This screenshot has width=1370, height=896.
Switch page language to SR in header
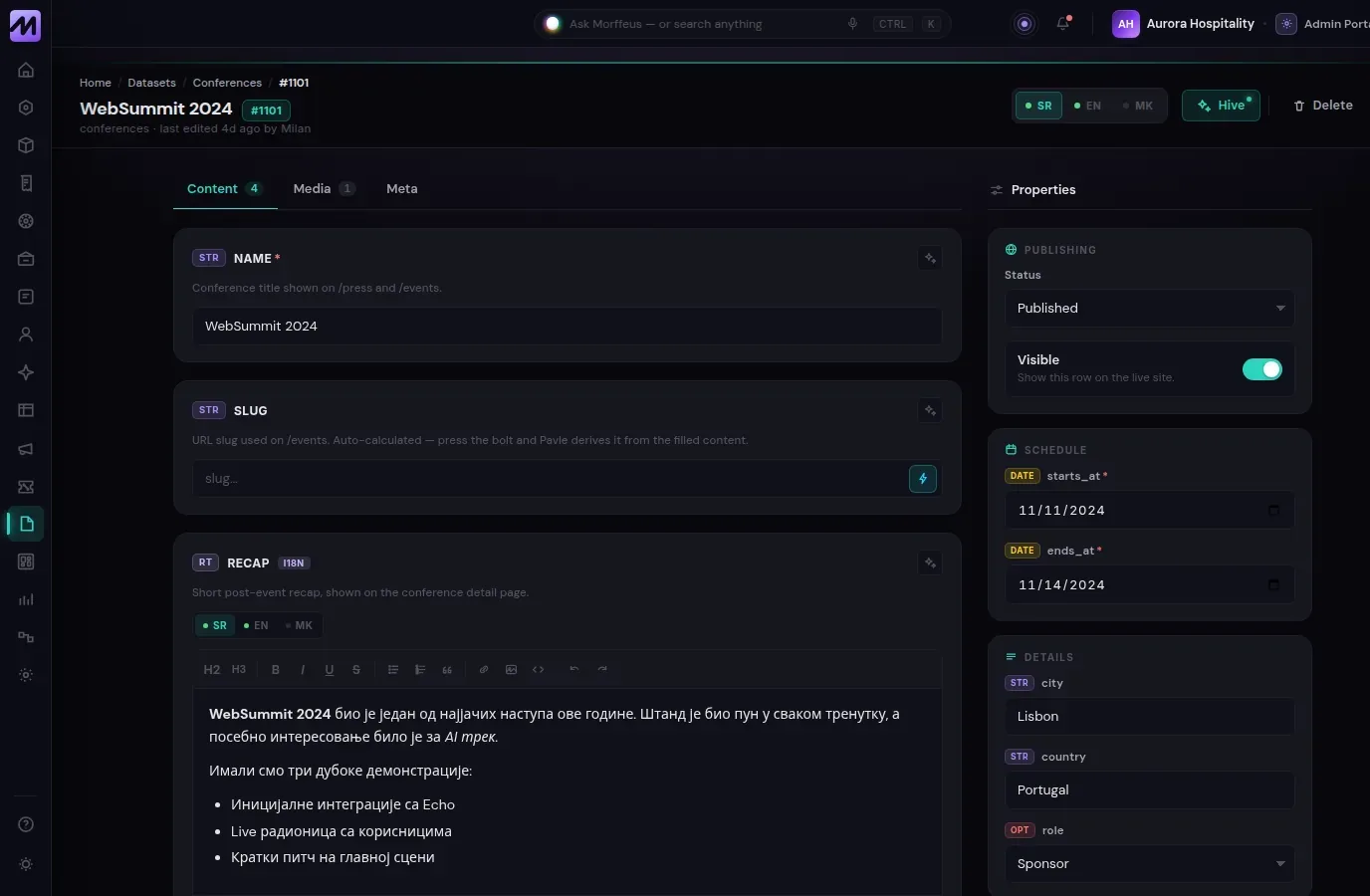tap(1038, 106)
